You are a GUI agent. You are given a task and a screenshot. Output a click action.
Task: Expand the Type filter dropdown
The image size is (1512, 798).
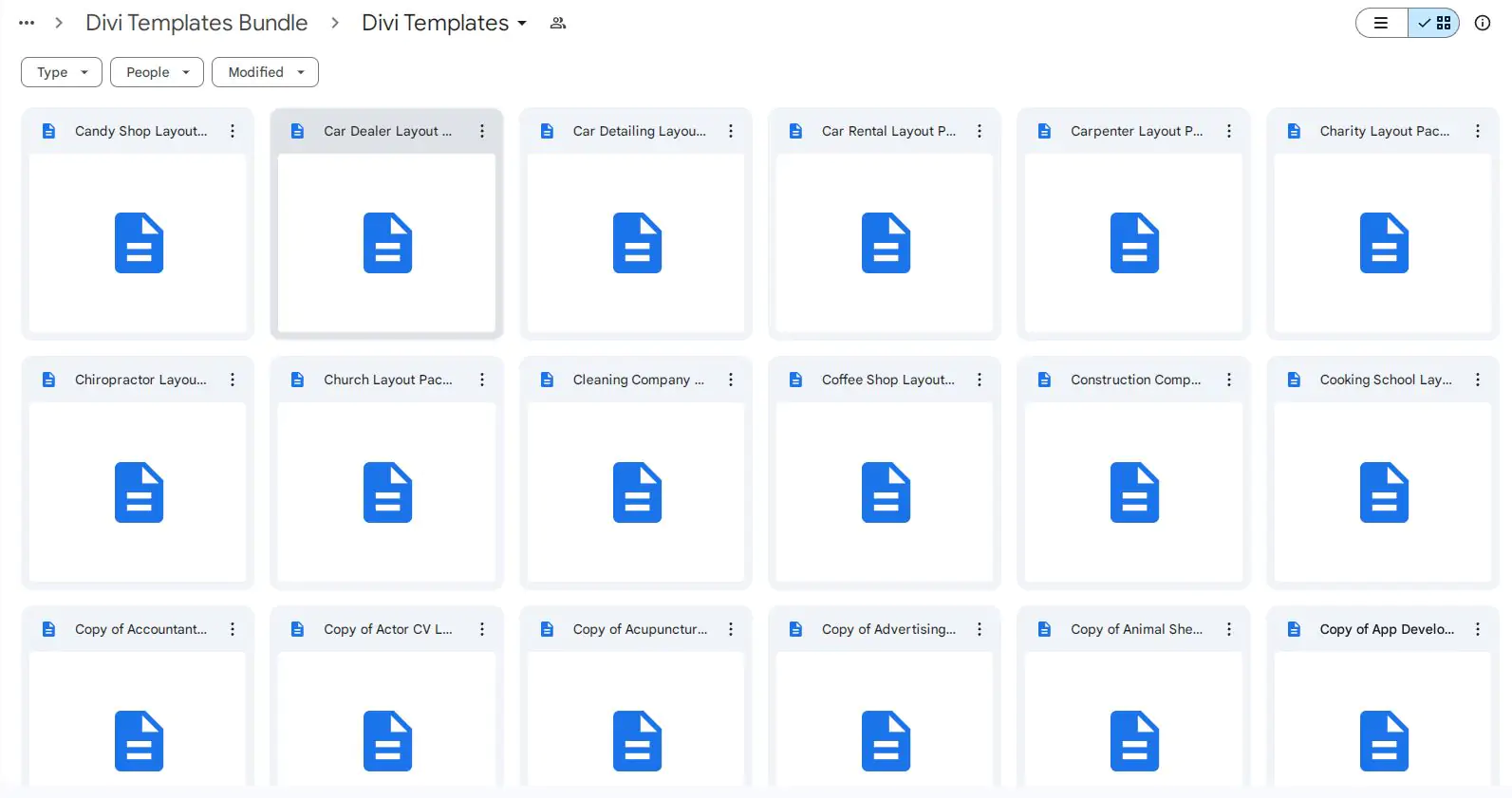coord(62,72)
